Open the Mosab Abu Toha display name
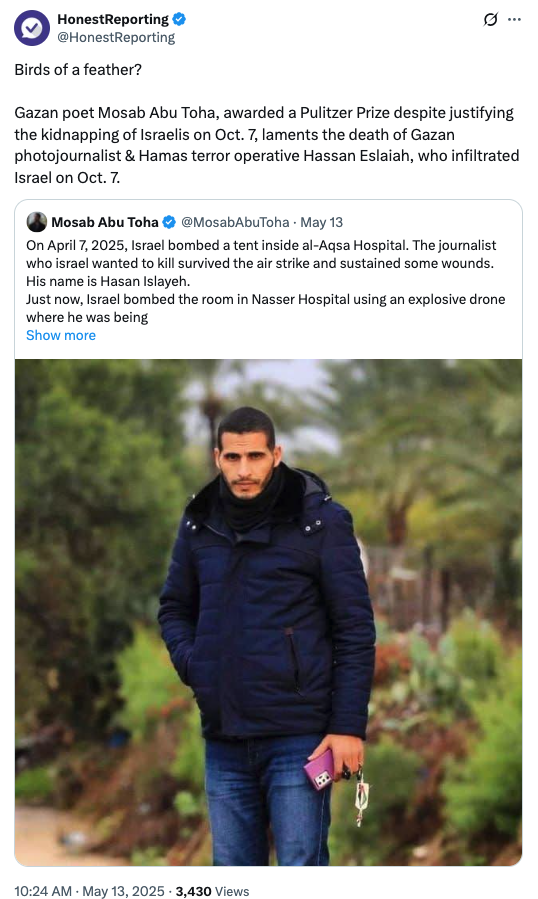 click(105, 222)
